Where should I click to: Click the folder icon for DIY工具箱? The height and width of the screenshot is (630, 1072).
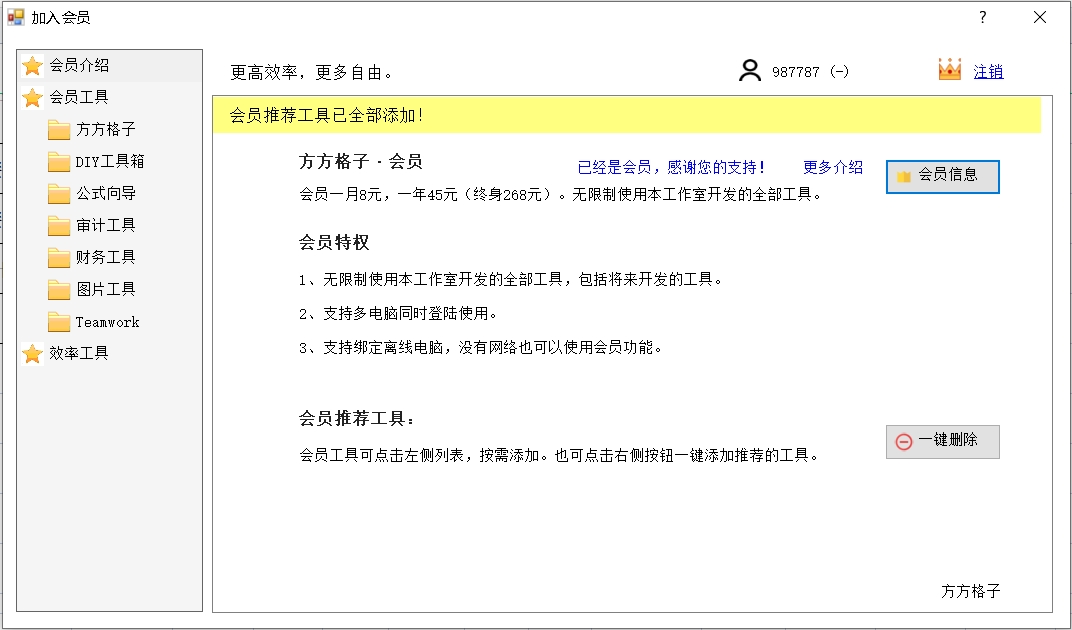59,162
